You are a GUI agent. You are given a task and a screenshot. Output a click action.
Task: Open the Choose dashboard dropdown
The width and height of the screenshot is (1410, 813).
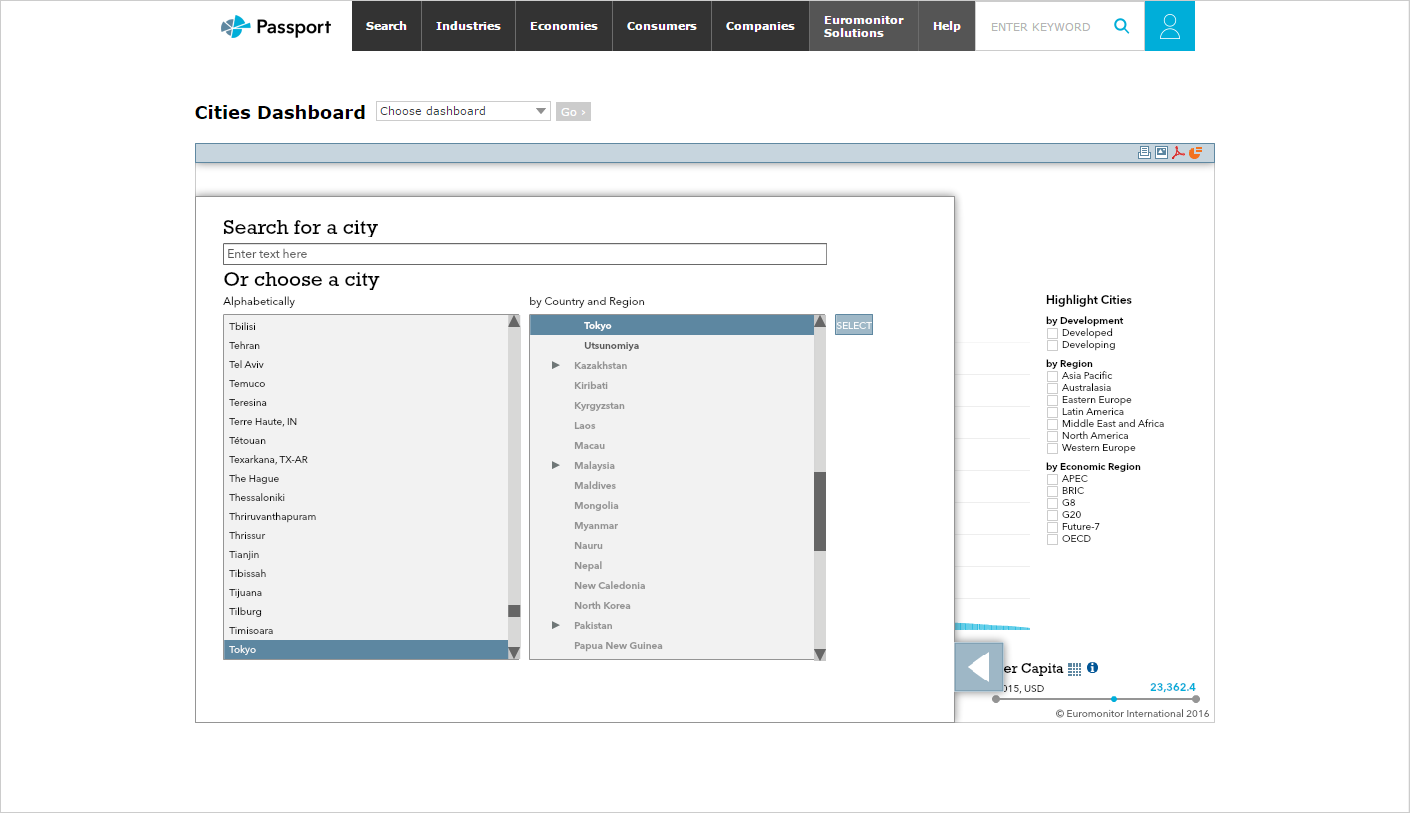coord(462,111)
